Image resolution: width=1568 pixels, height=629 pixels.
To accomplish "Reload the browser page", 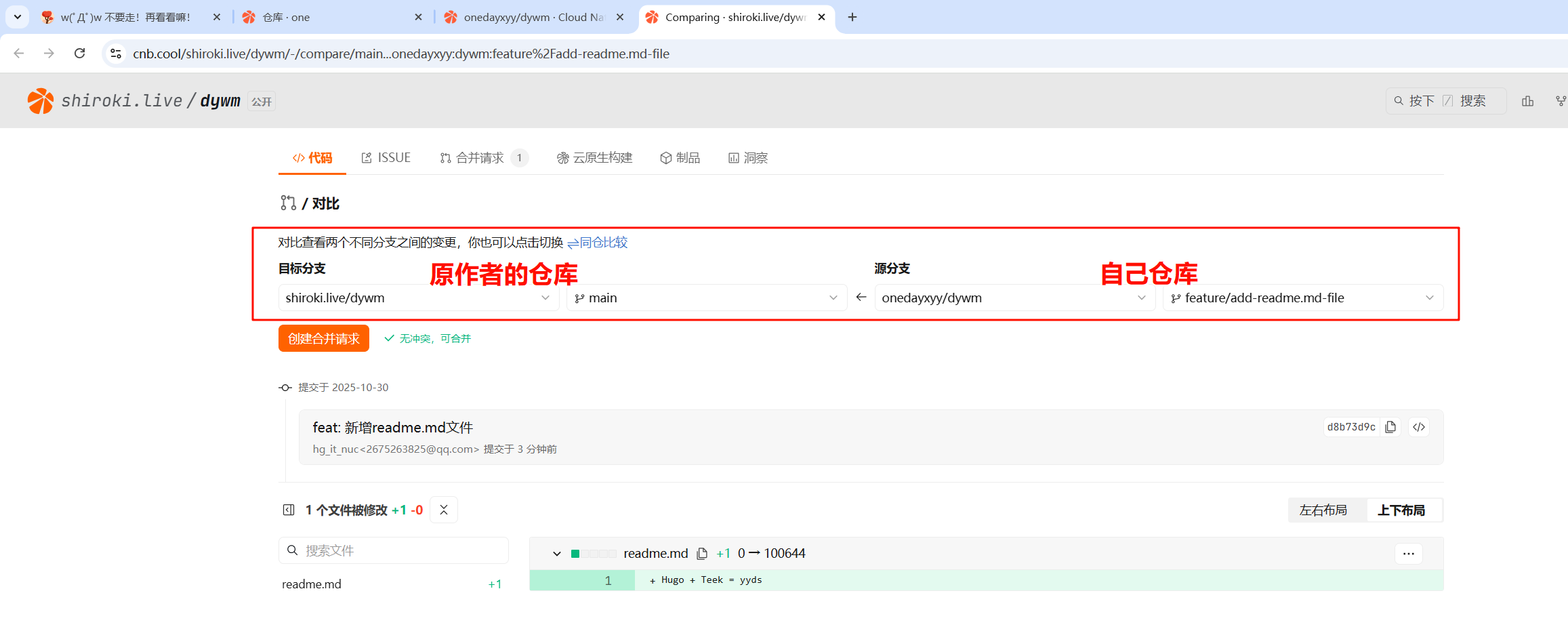I will point(80,54).
